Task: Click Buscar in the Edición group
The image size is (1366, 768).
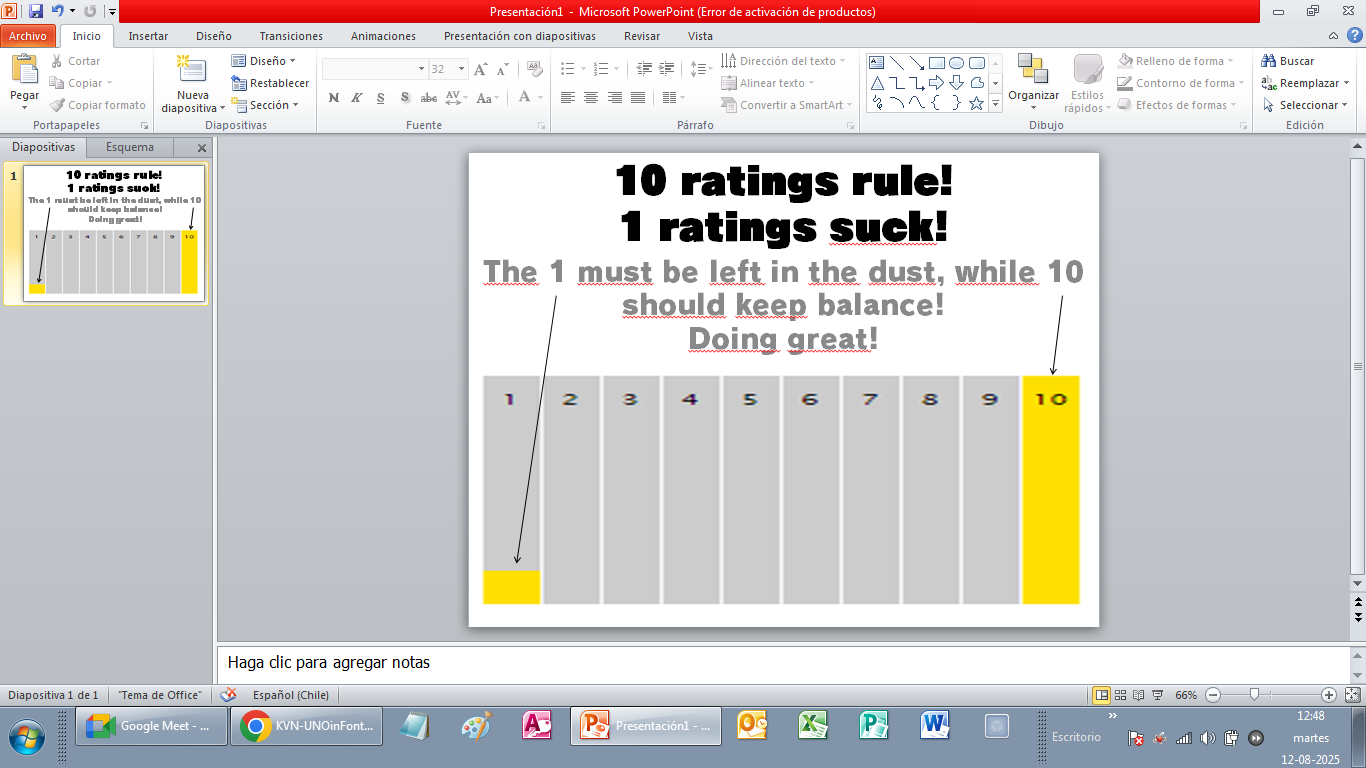Action: point(1288,61)
